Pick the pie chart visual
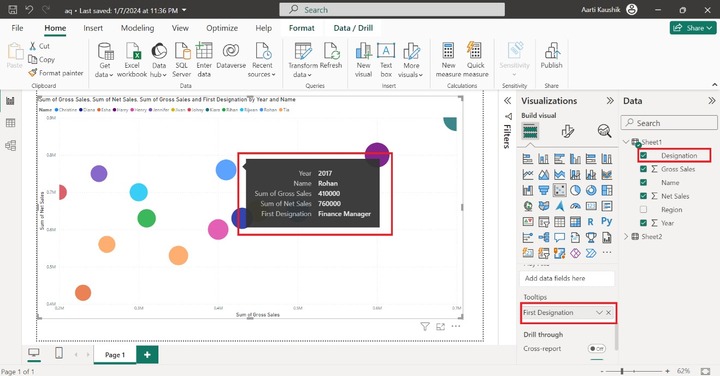 [575, 190]
